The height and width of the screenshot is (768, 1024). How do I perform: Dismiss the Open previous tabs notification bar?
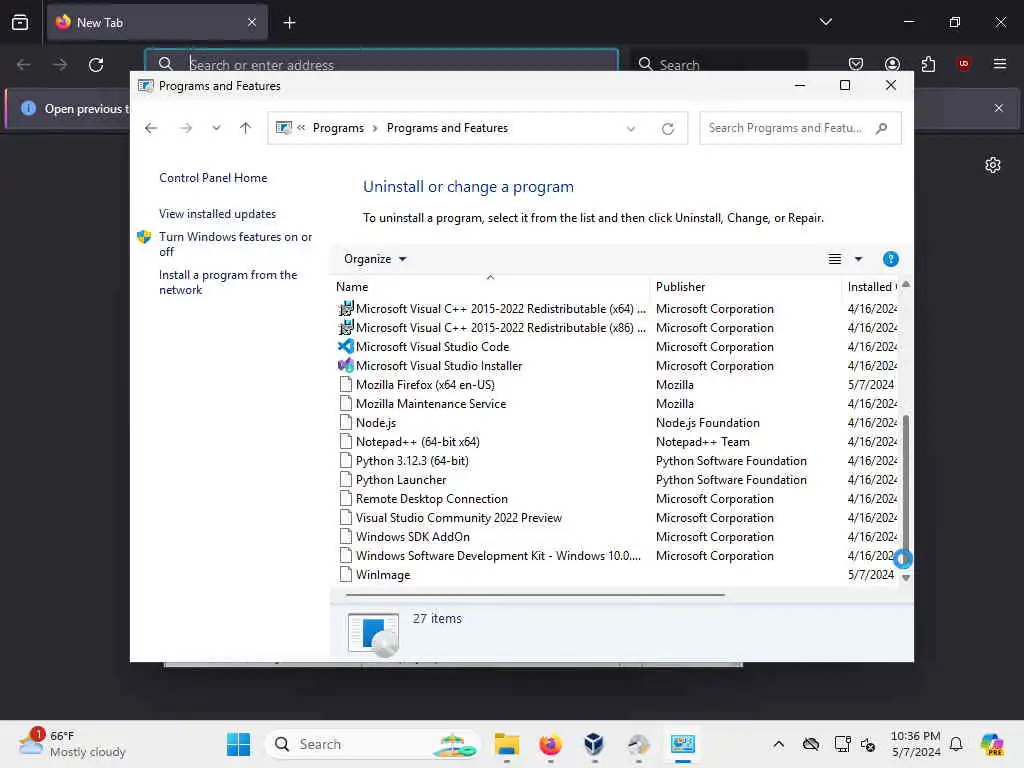pyautogui.click(x=999, y=108)
